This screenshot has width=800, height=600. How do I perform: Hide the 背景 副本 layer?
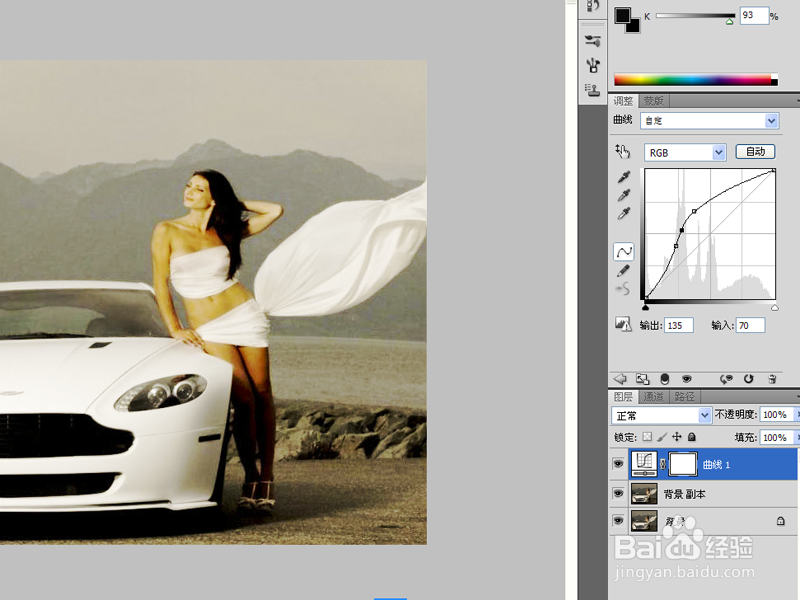pyautogui.click(x=618, y=493)
